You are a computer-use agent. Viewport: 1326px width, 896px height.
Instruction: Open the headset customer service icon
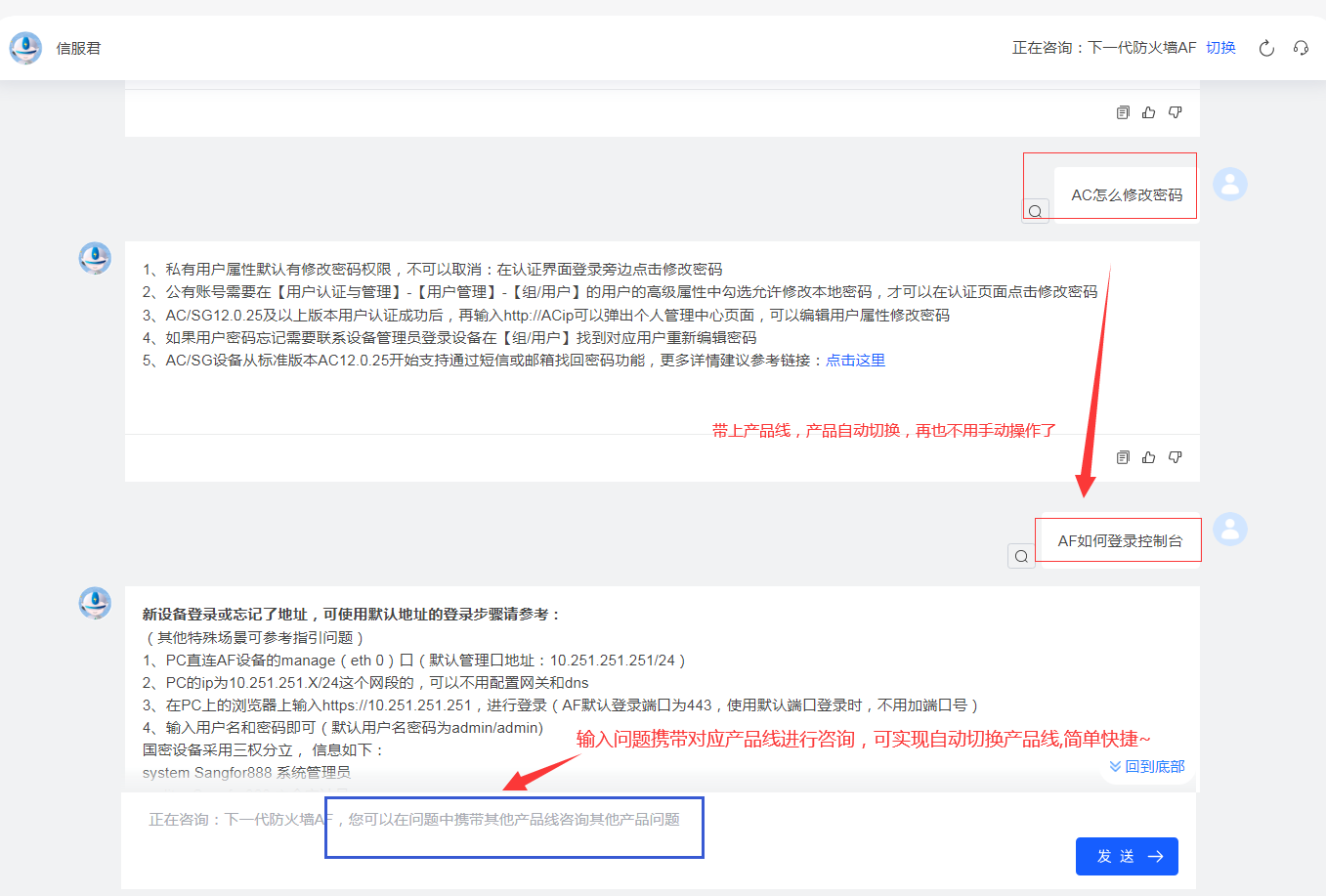(1301, 48)
